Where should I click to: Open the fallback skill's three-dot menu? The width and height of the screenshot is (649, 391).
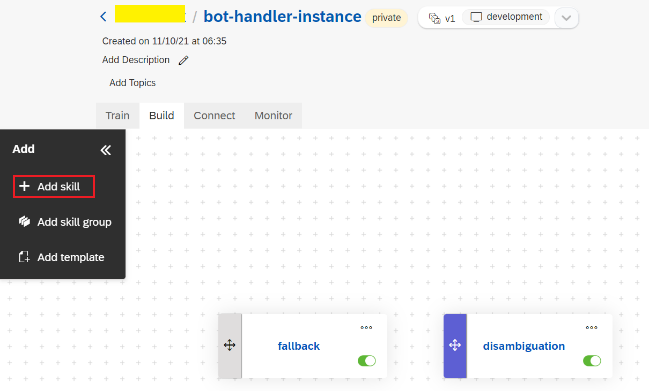point(366,327)
